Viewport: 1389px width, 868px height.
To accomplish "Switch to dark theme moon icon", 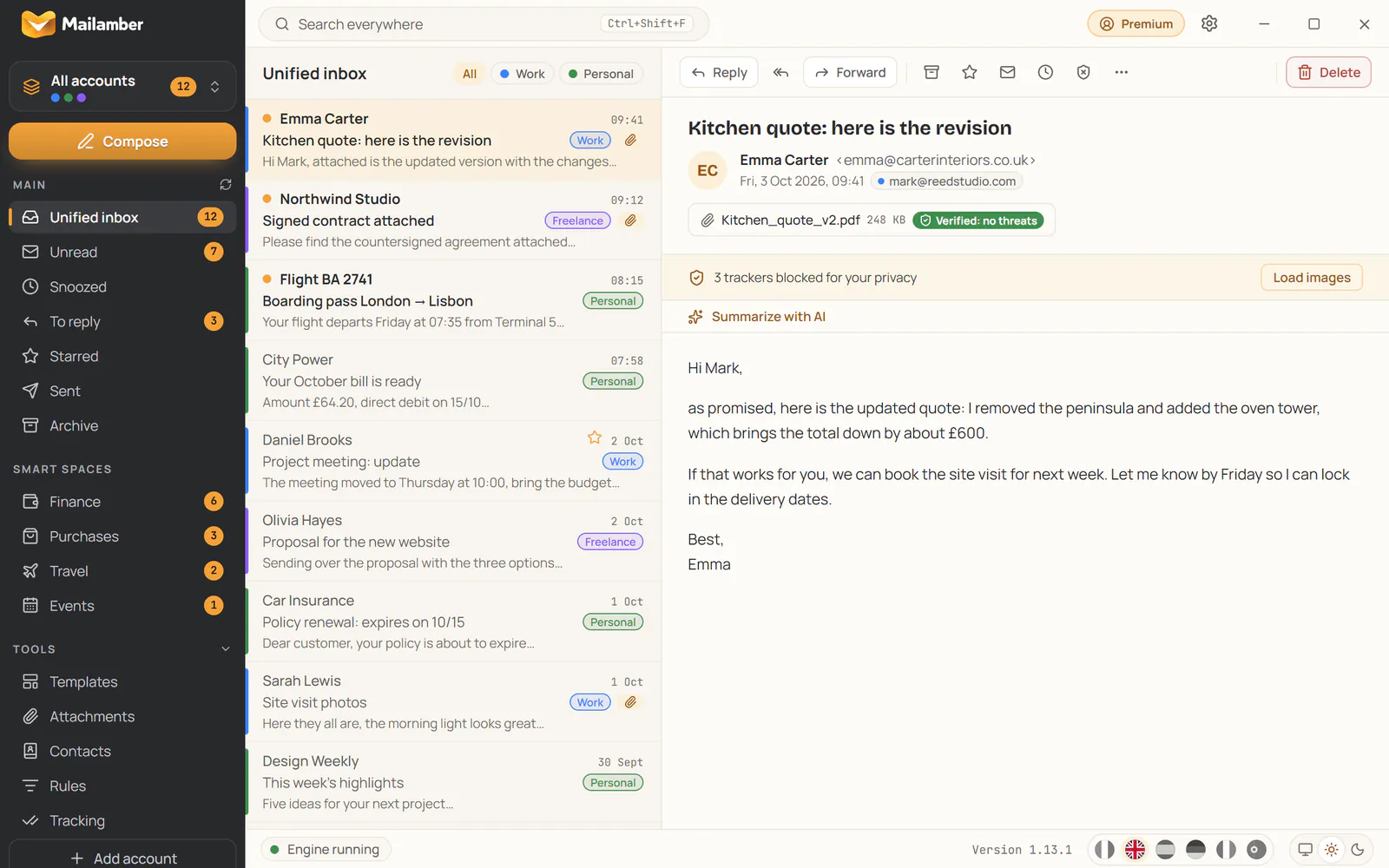I will click(x=1358, y=850).
